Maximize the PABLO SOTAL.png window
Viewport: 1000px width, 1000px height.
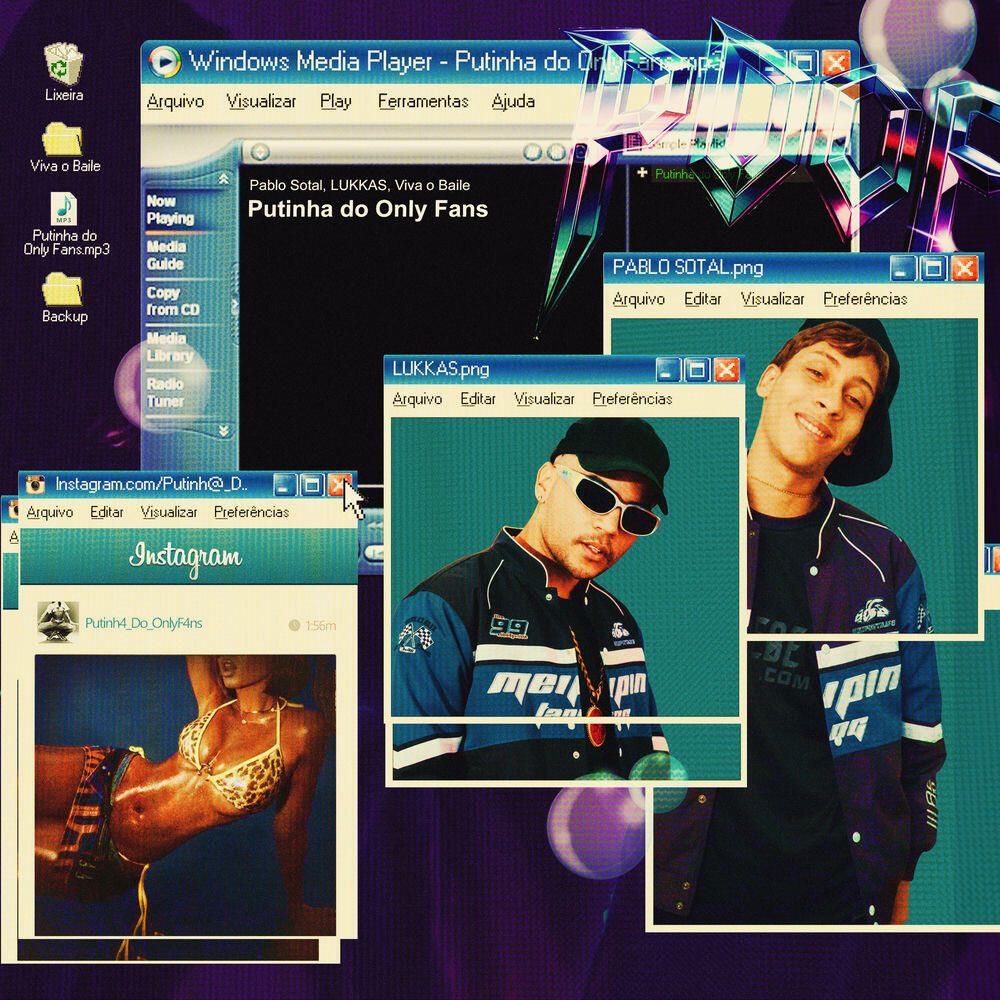click(x=933, y=268)
